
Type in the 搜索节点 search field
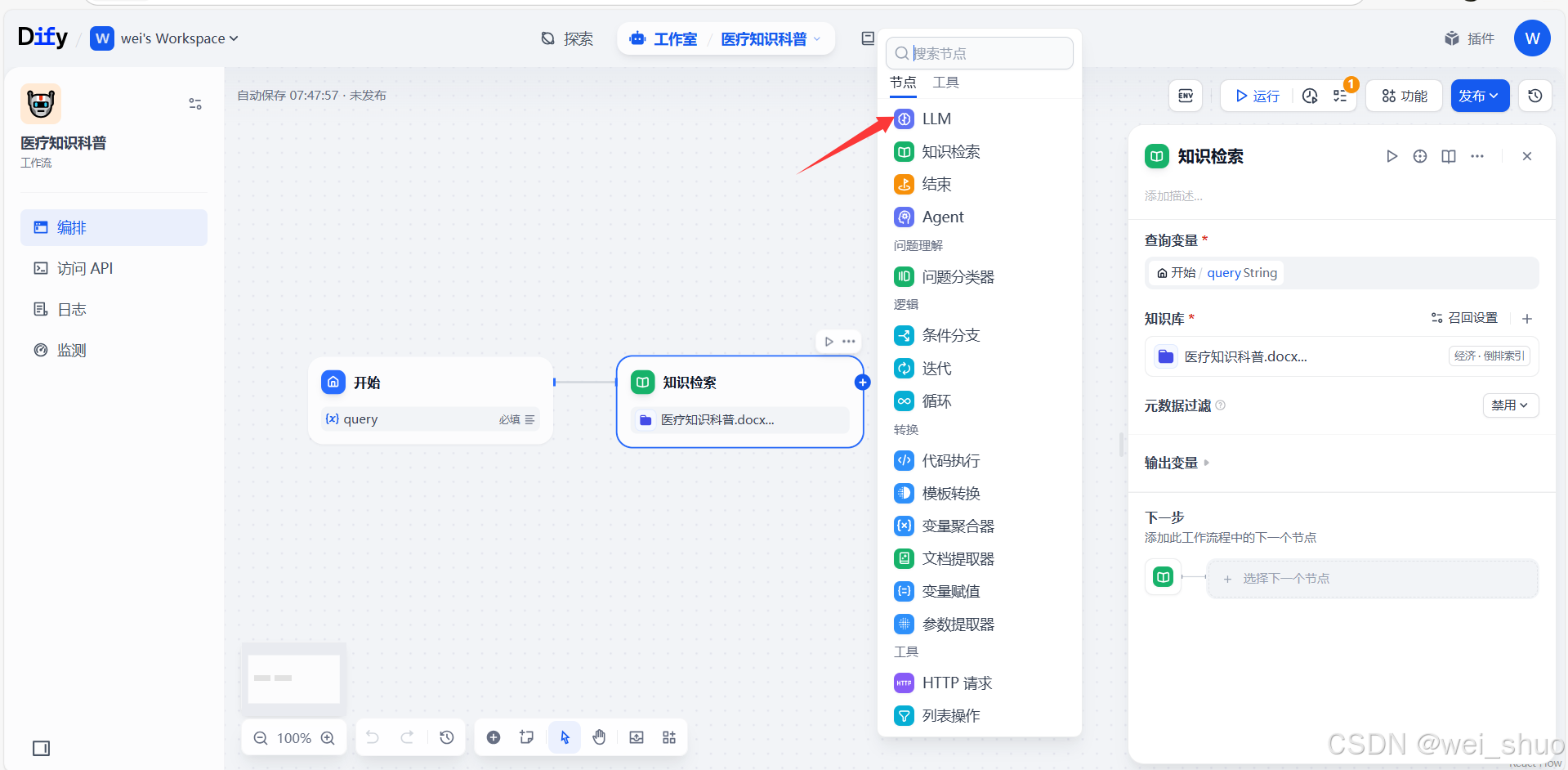pyautogui.click(x=989, y=53)
